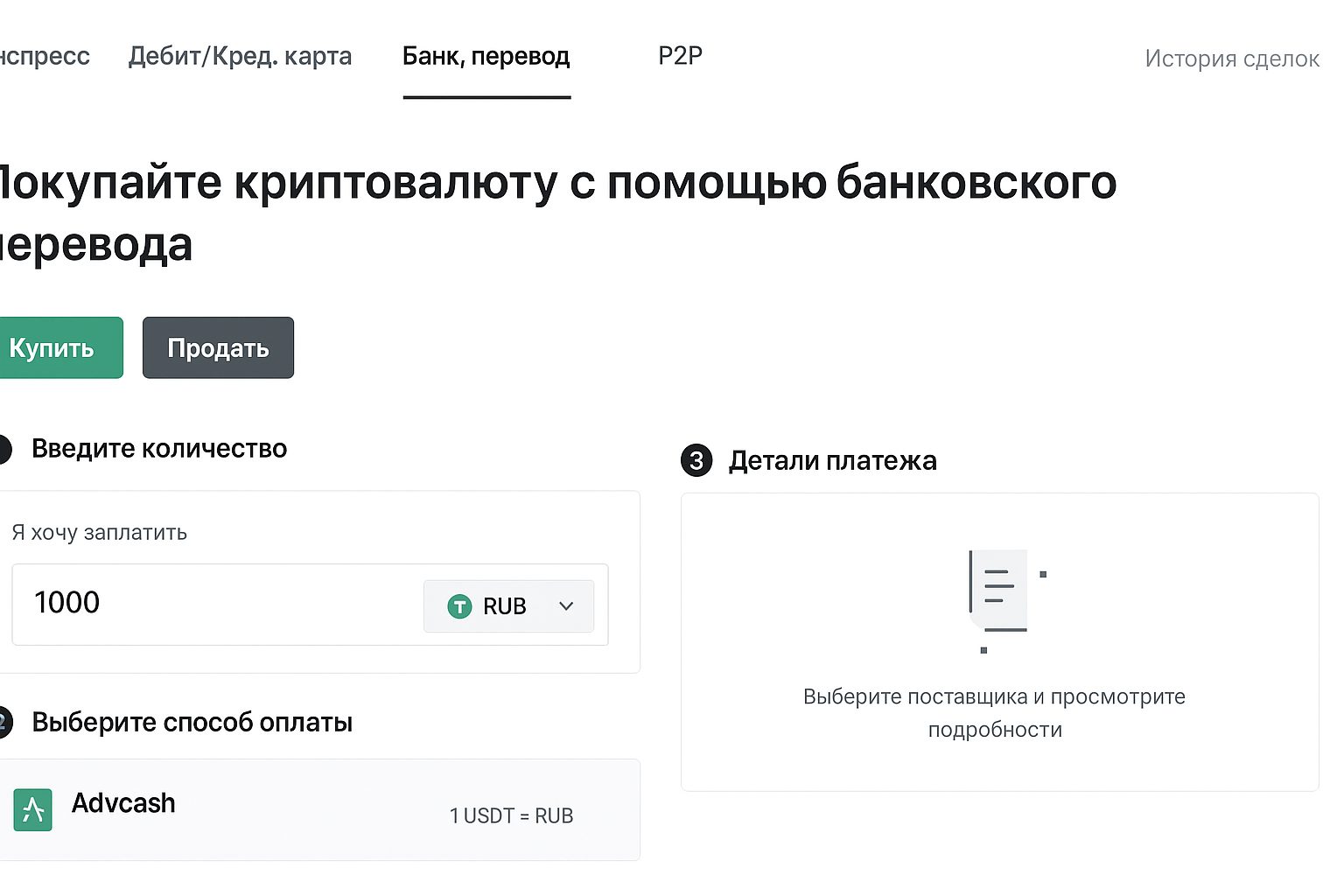The height and width of the screenshot is (896, 1344).
Task: Click the green Advcash logo icon
Action: 33,809
